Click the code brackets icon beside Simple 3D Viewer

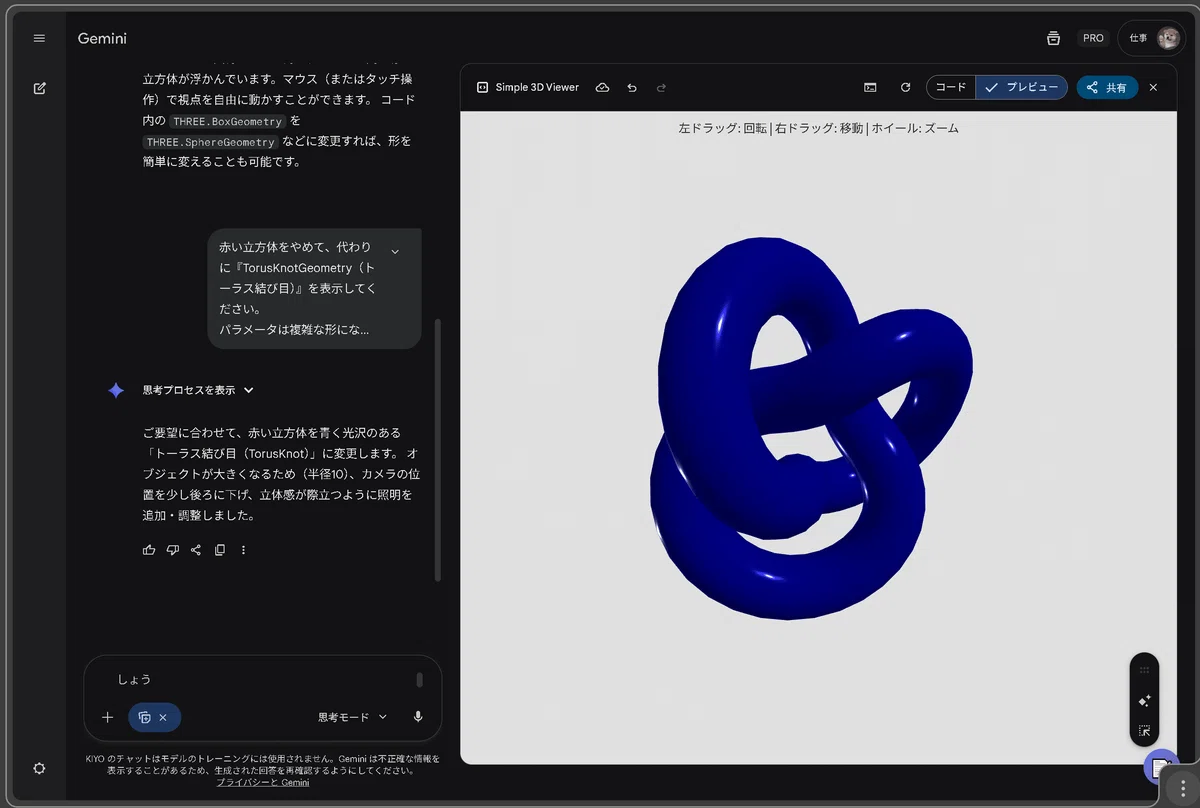(482, 87)
